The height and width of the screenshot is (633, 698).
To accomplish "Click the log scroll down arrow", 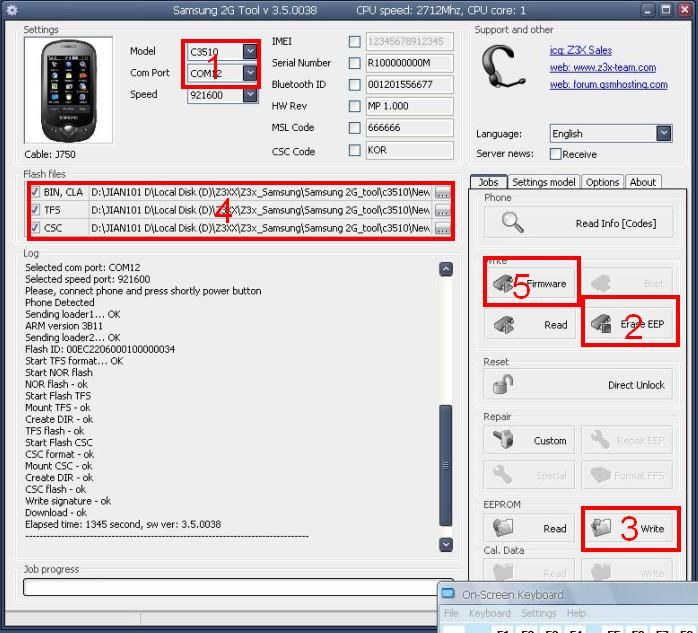I will click(446, 544).
